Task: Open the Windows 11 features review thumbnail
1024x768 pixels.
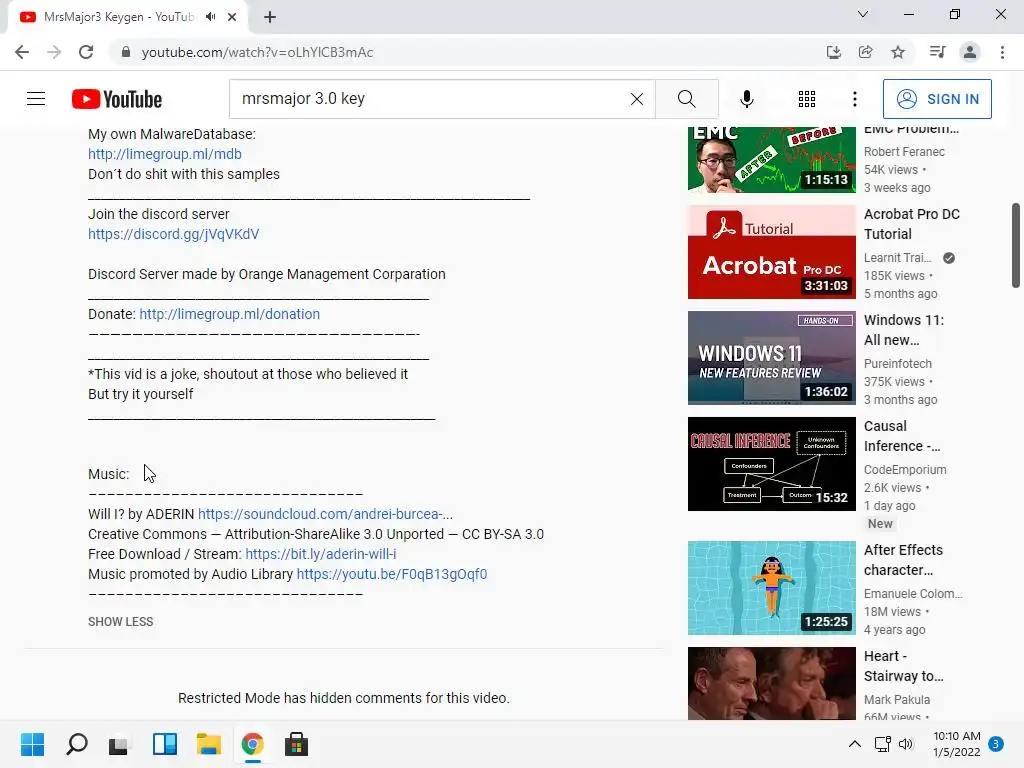Action: [x=771, y=358]
